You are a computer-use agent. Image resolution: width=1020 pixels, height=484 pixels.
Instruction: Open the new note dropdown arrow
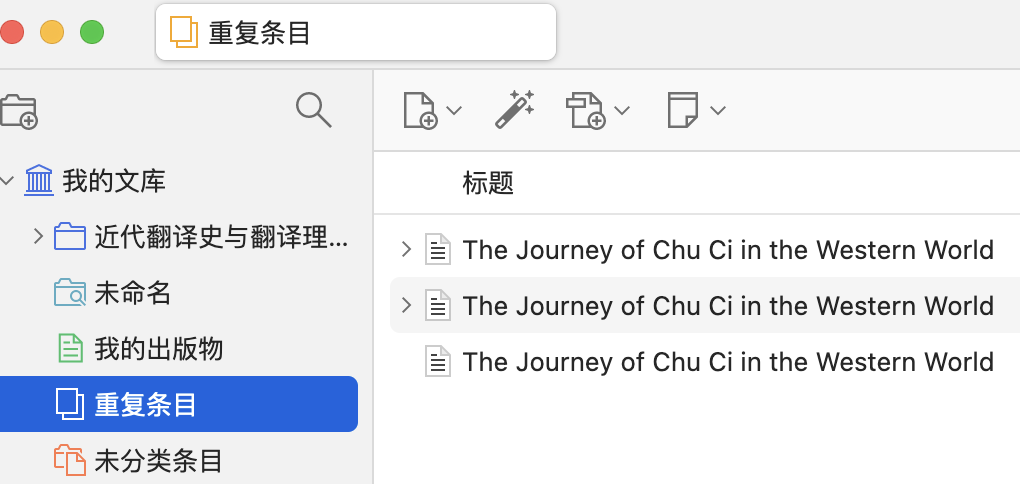coord(717,110)
